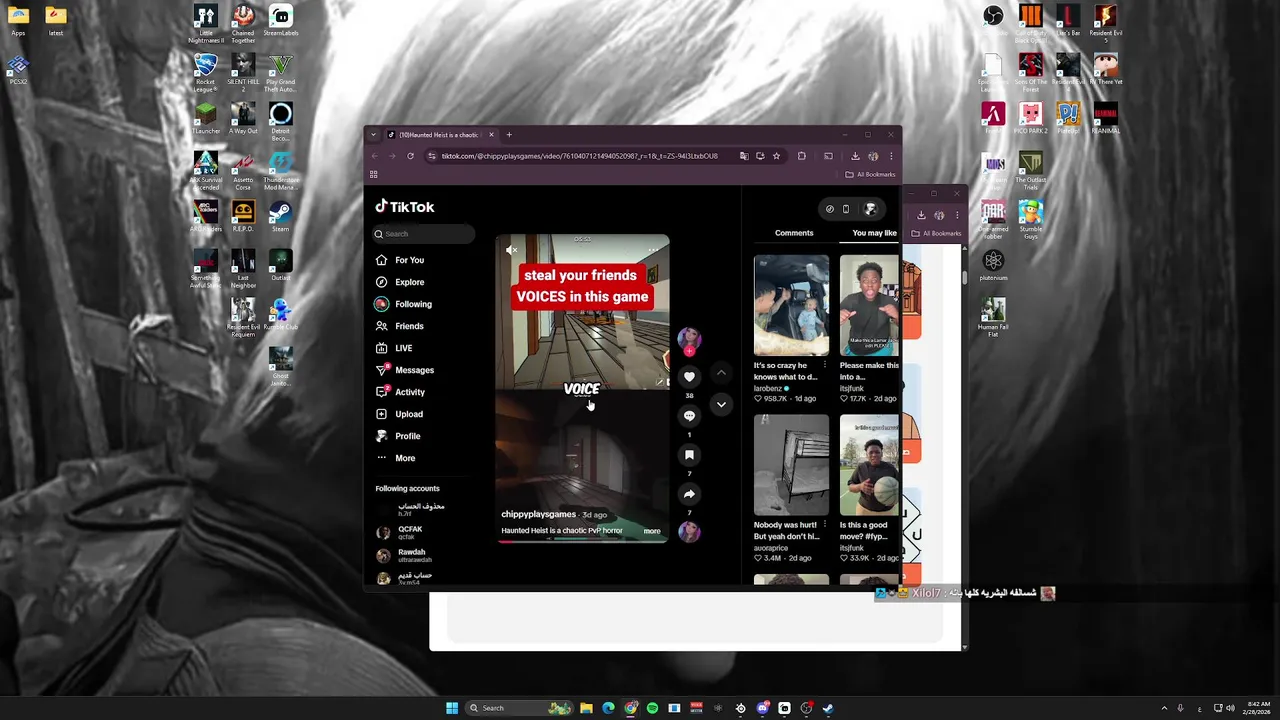
Task: Open the 'Is this a good move?' video thumbnail
Action: (x=870, y=465)
